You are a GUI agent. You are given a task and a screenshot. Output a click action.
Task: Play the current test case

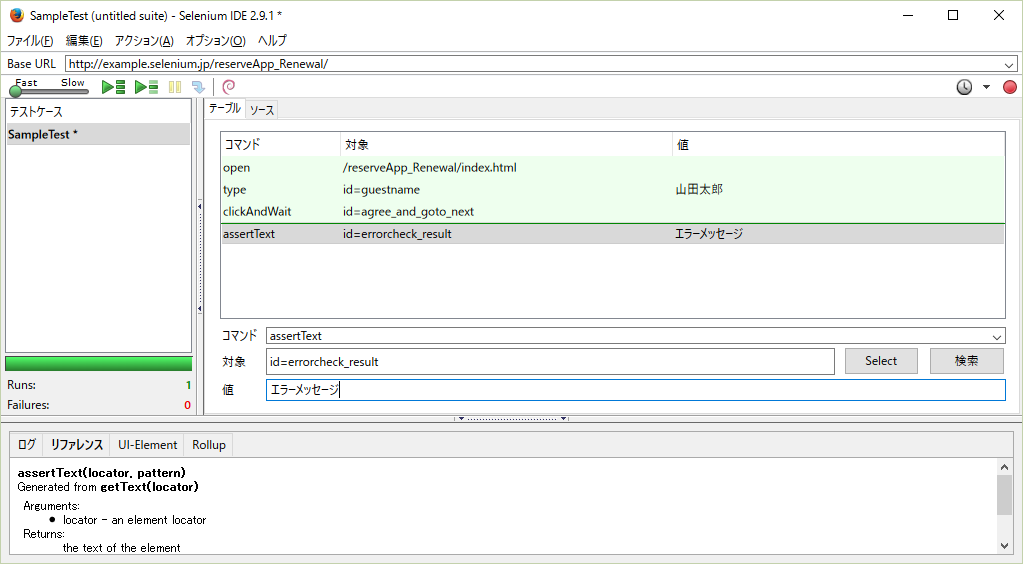146,87
